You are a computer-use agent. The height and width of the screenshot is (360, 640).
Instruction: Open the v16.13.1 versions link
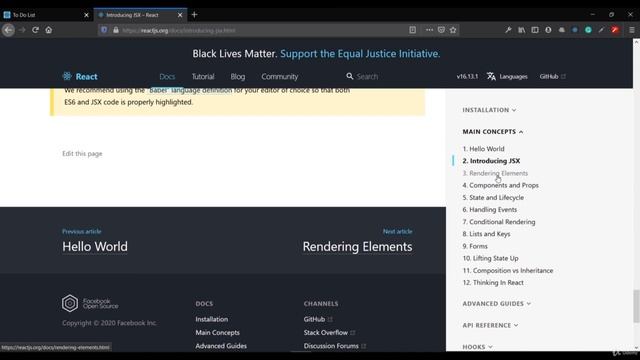(467, 76)
